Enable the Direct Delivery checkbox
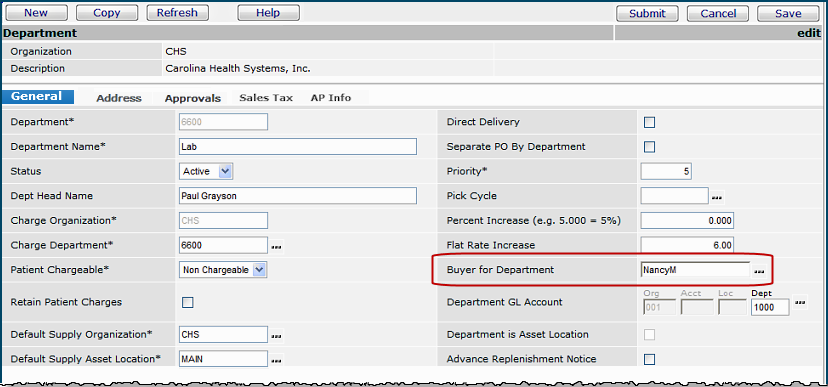The image size is (828, 387). click(x=650, y=122)
